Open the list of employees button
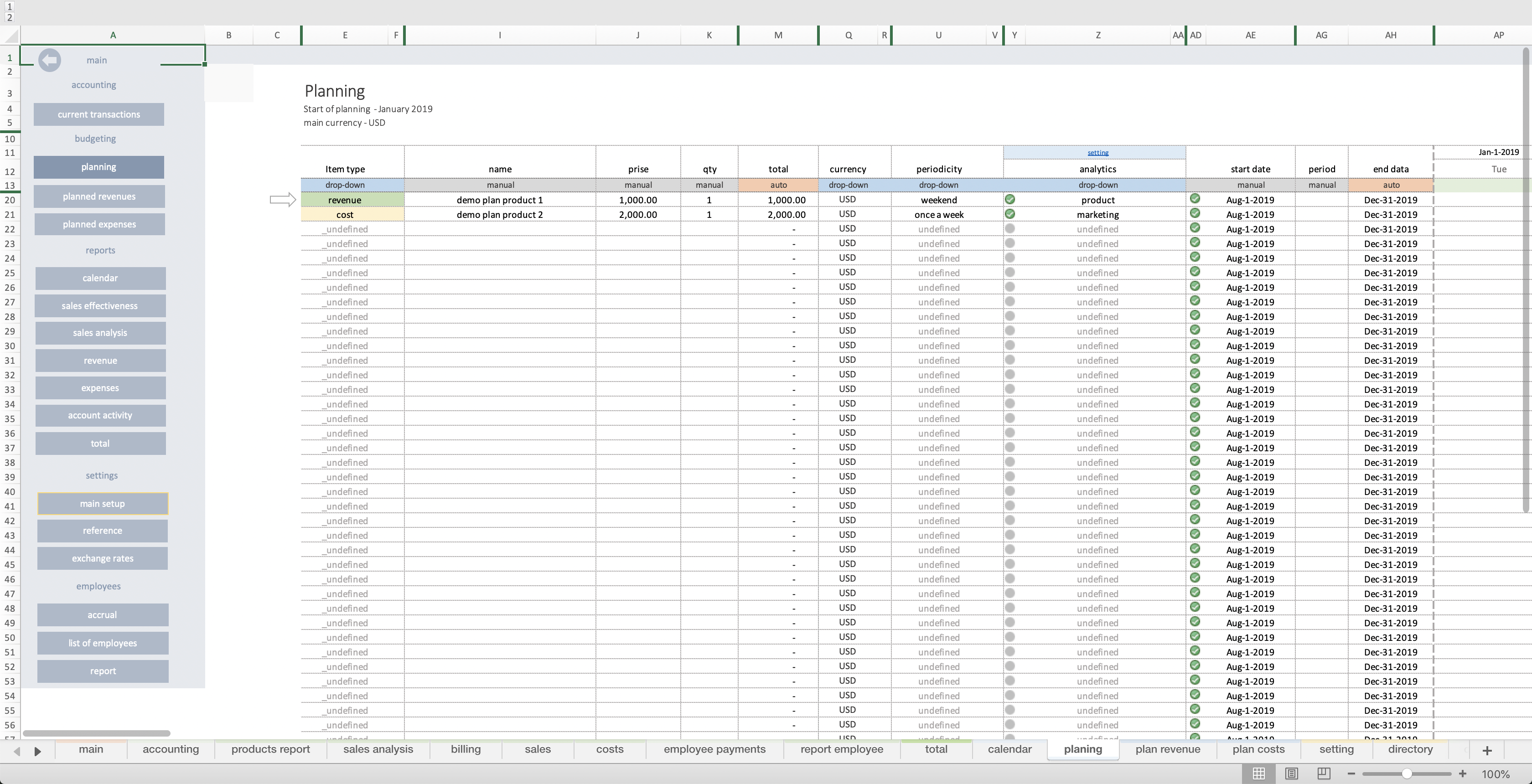 (x=102, y=643)
